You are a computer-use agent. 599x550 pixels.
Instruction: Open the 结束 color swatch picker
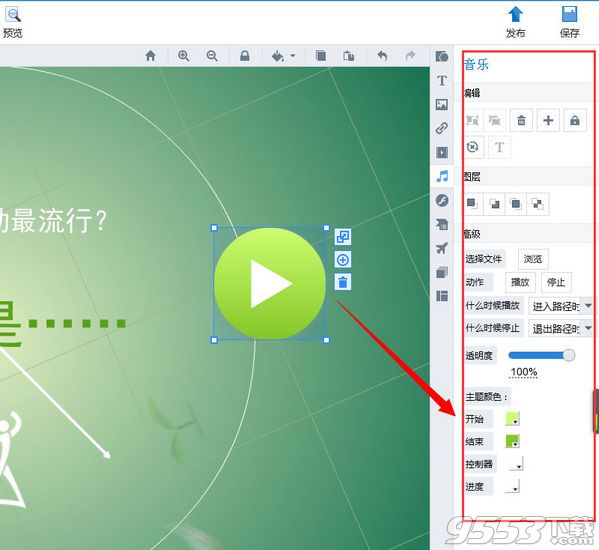pyautogui.click(x=512, y=441)
